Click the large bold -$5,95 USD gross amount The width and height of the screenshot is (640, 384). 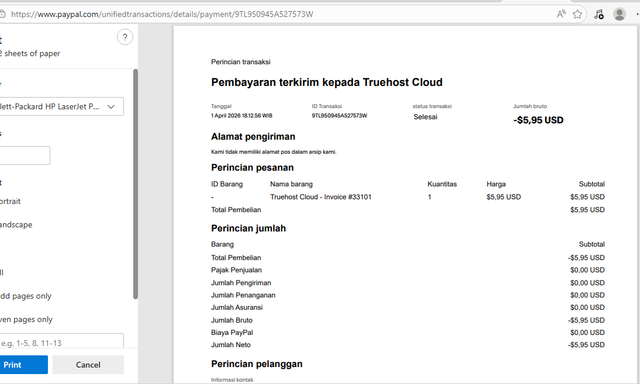538,120
